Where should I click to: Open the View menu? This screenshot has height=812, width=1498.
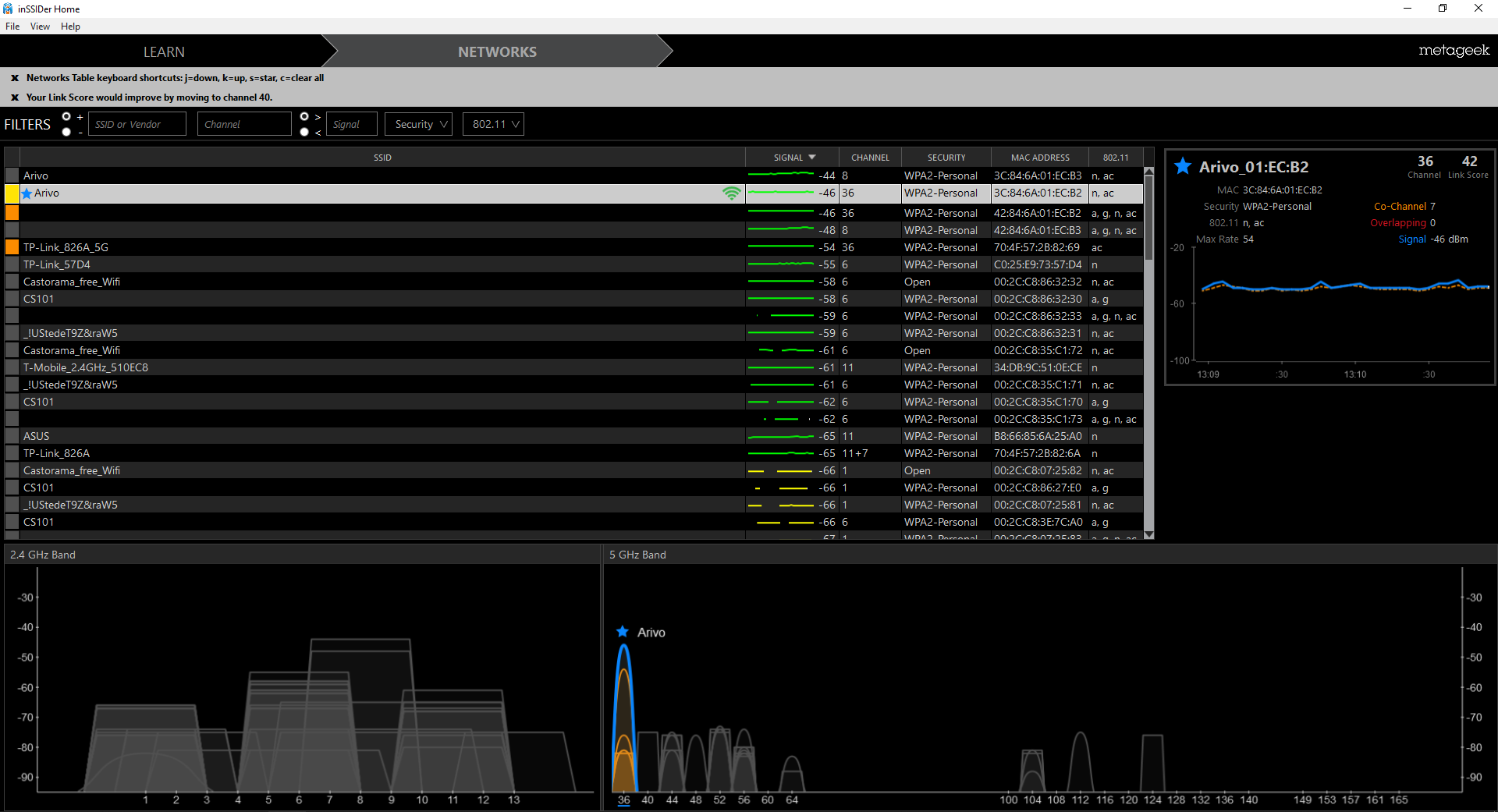point(40,27)
